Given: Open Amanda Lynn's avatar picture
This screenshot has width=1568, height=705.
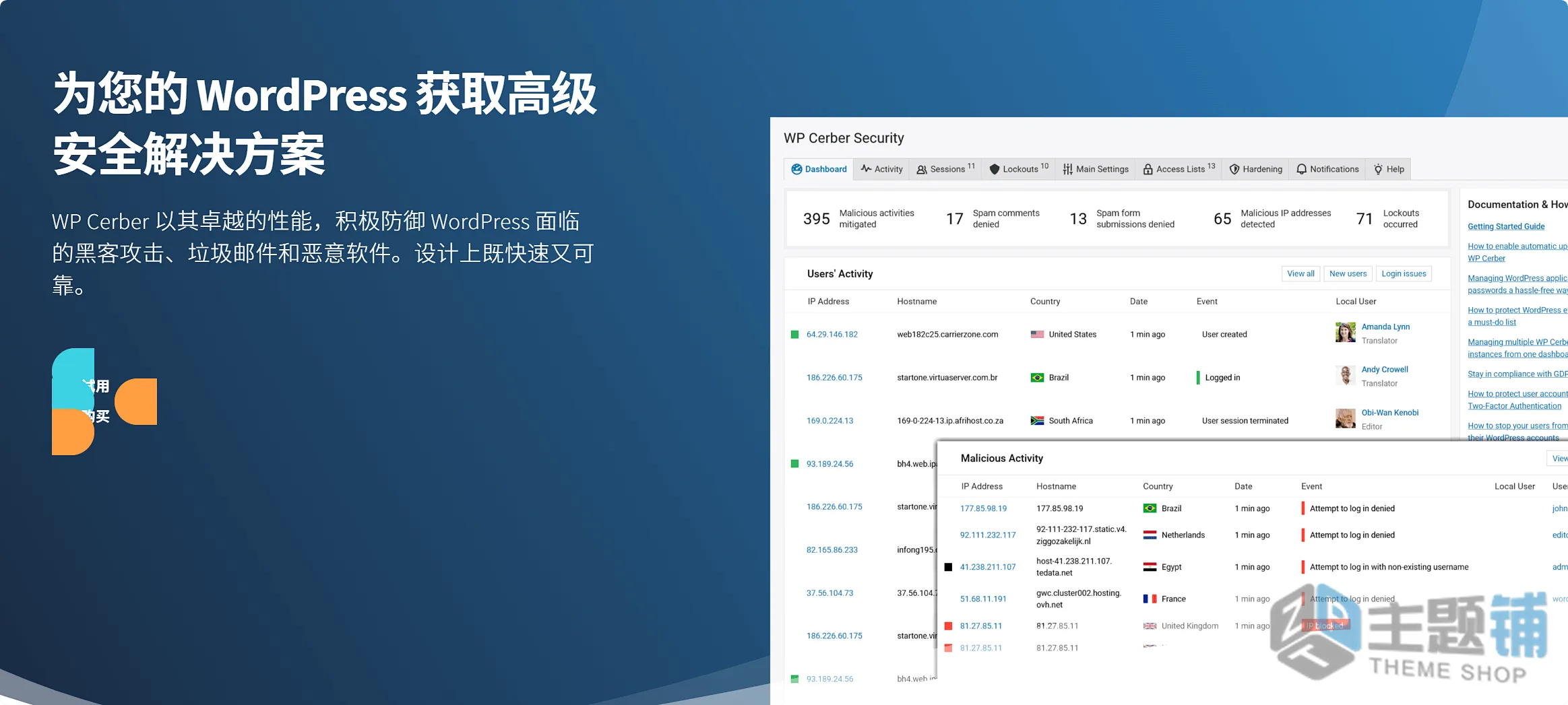Looking at the screenshot, I should (x=1345, y=333).
